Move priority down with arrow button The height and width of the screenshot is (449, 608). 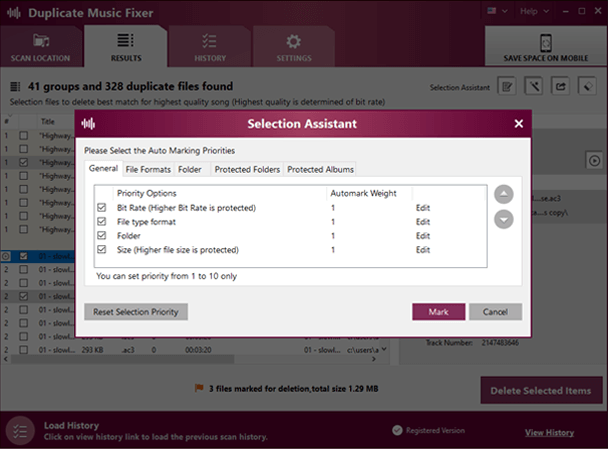click(504, 219)
